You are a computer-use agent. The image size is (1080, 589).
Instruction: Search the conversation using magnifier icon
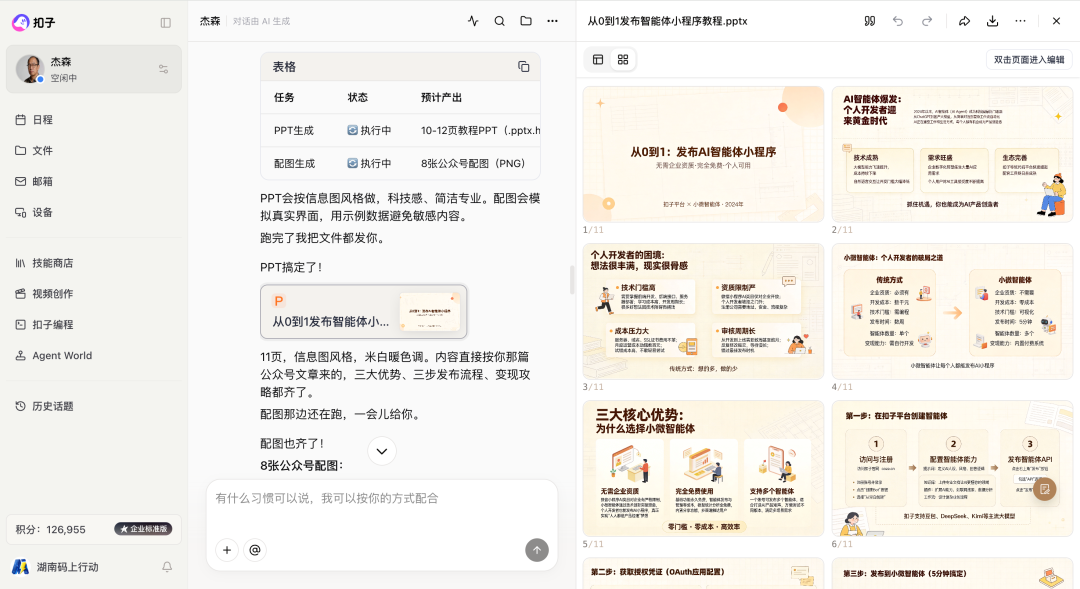click(x=499, y=21)
